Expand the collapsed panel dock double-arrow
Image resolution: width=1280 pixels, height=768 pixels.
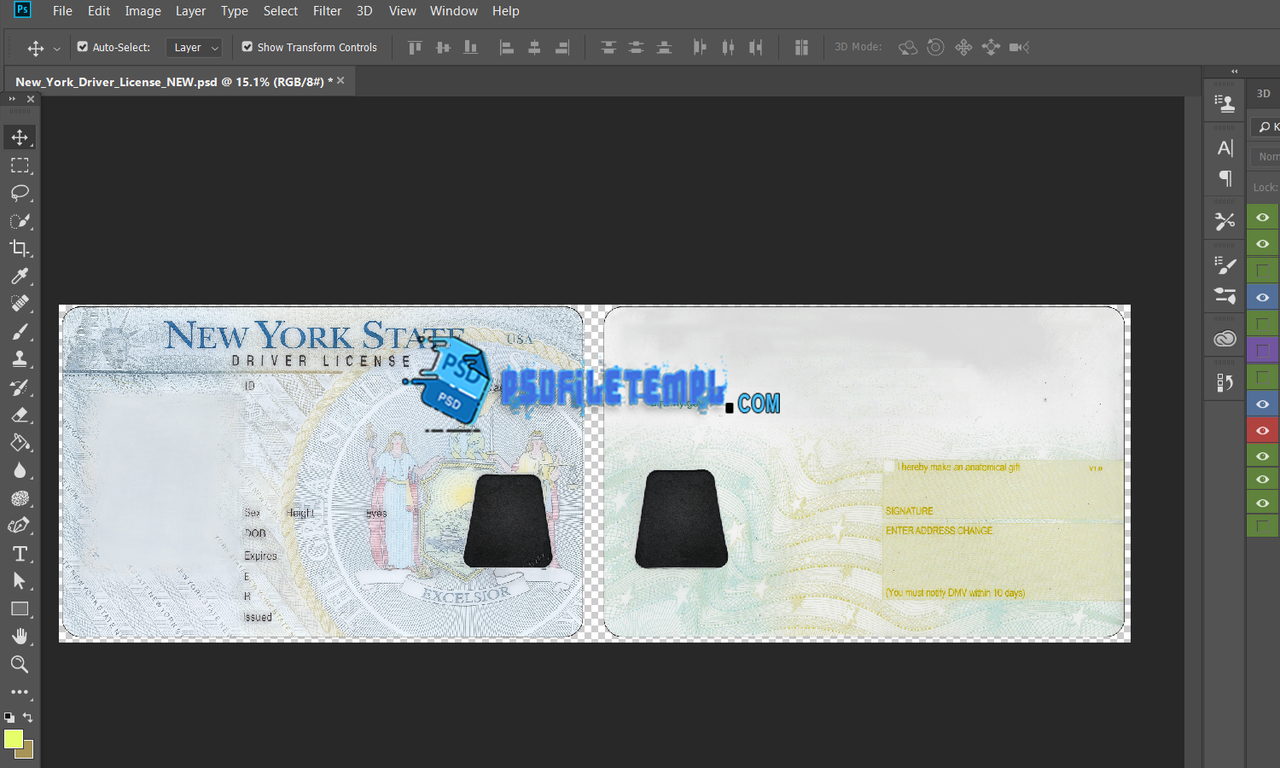1234,72
